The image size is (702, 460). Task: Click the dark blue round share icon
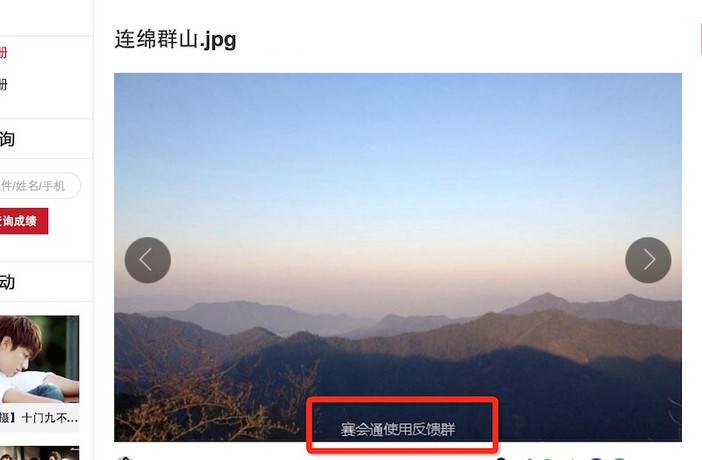(596, 459)
